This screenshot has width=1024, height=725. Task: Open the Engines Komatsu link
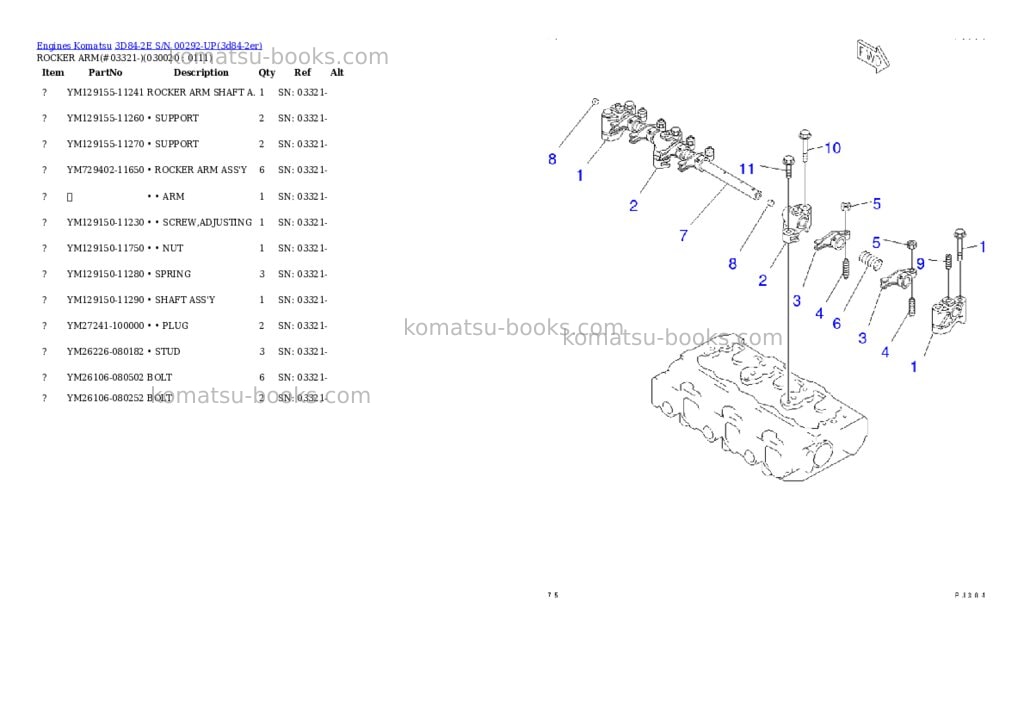point(74,46)
